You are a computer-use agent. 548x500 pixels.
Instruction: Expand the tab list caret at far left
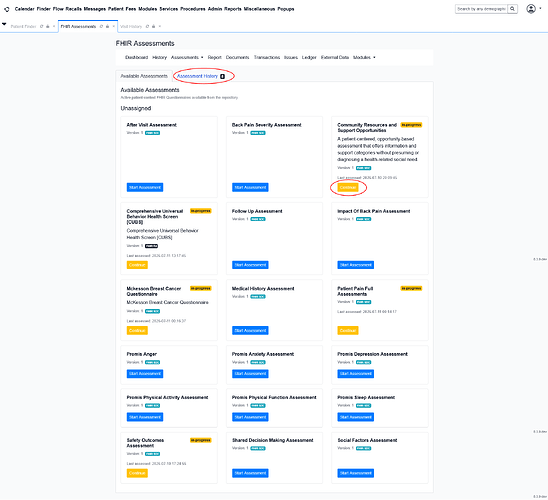pyautogui.click(x=4, y=24)
